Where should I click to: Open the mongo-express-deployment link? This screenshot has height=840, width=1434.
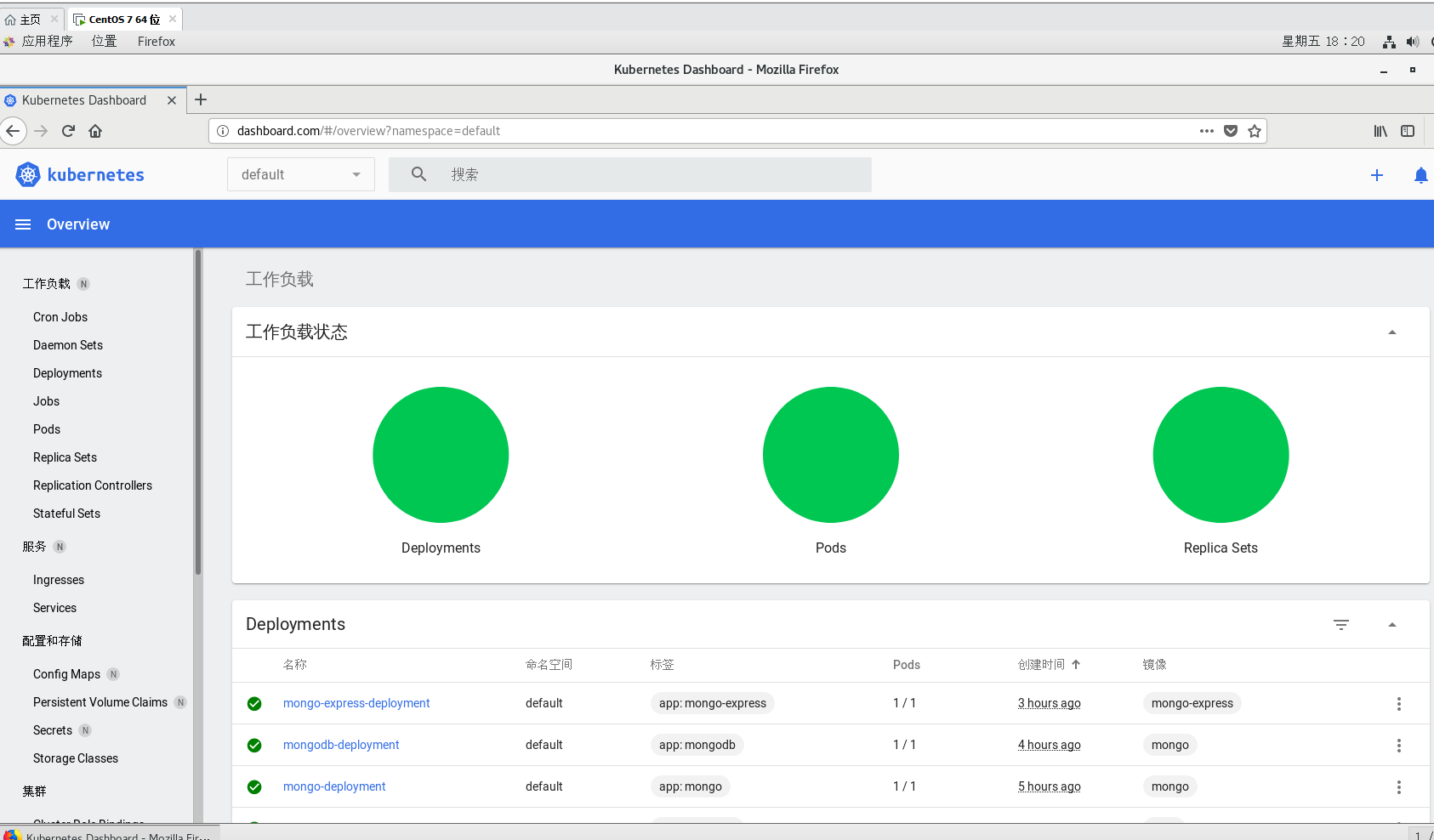(x=356, y=703)
